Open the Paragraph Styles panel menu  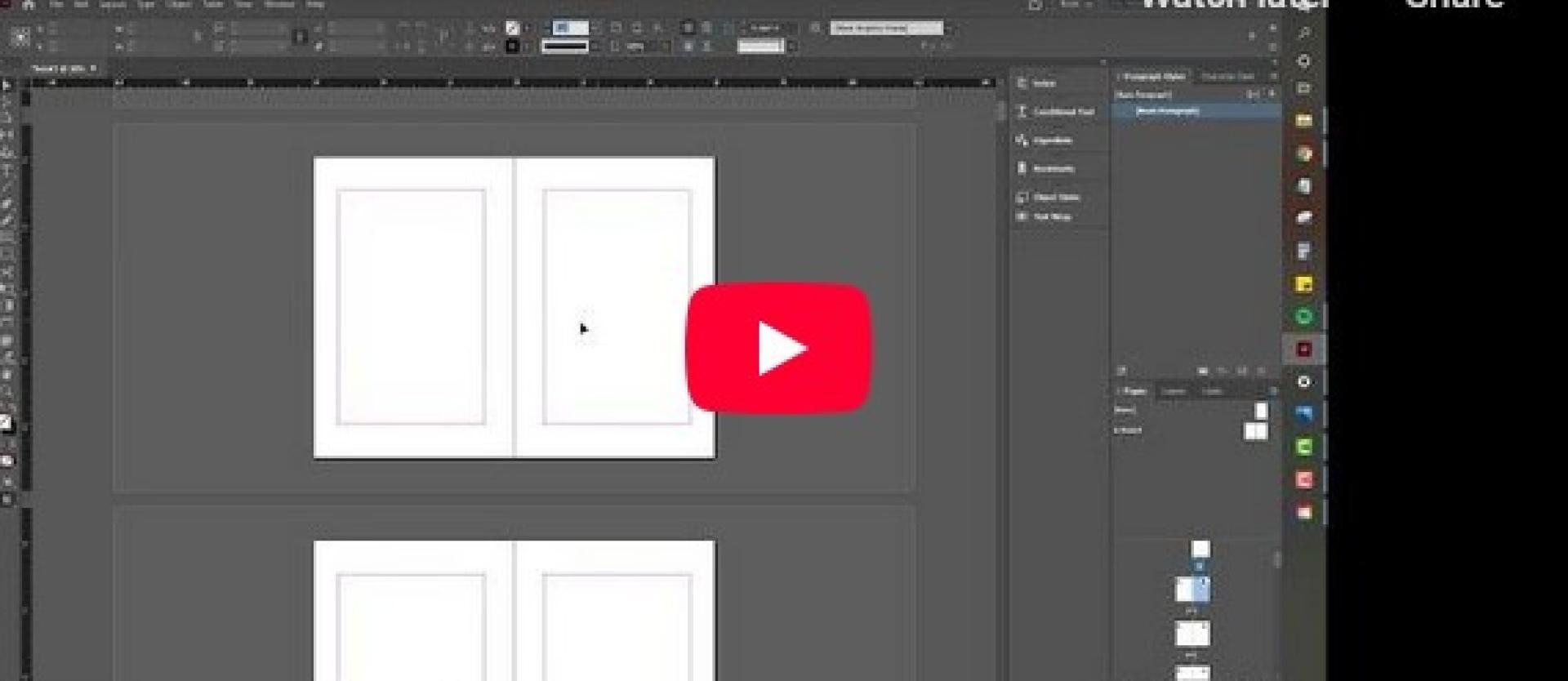click(x=1273, y=77)
